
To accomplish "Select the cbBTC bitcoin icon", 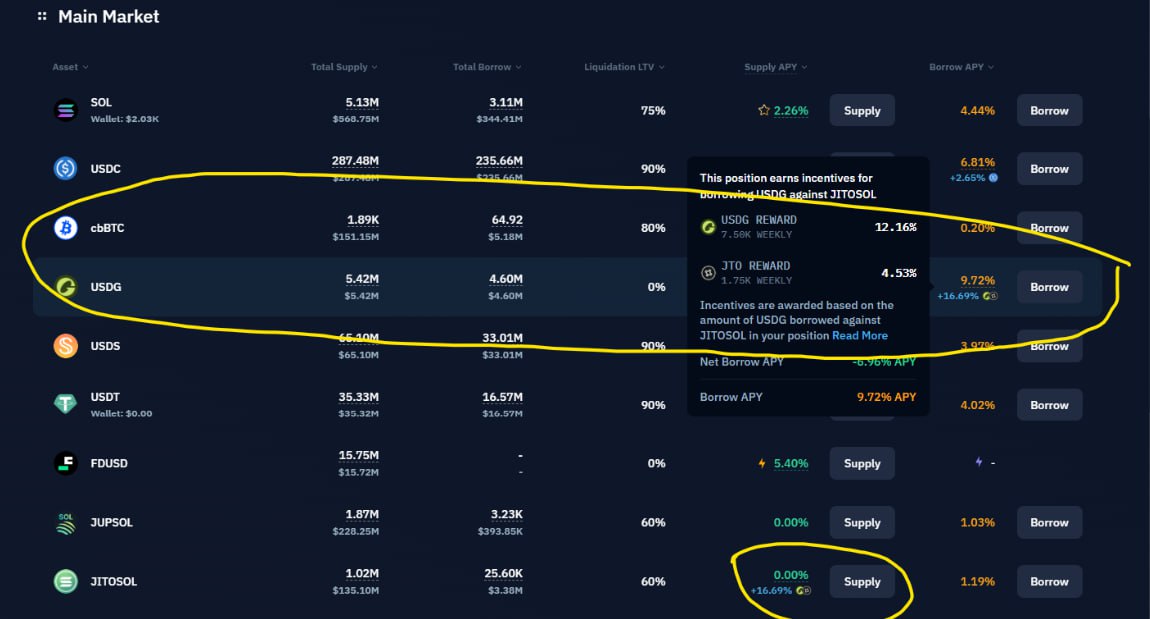I will pos(65,228).
